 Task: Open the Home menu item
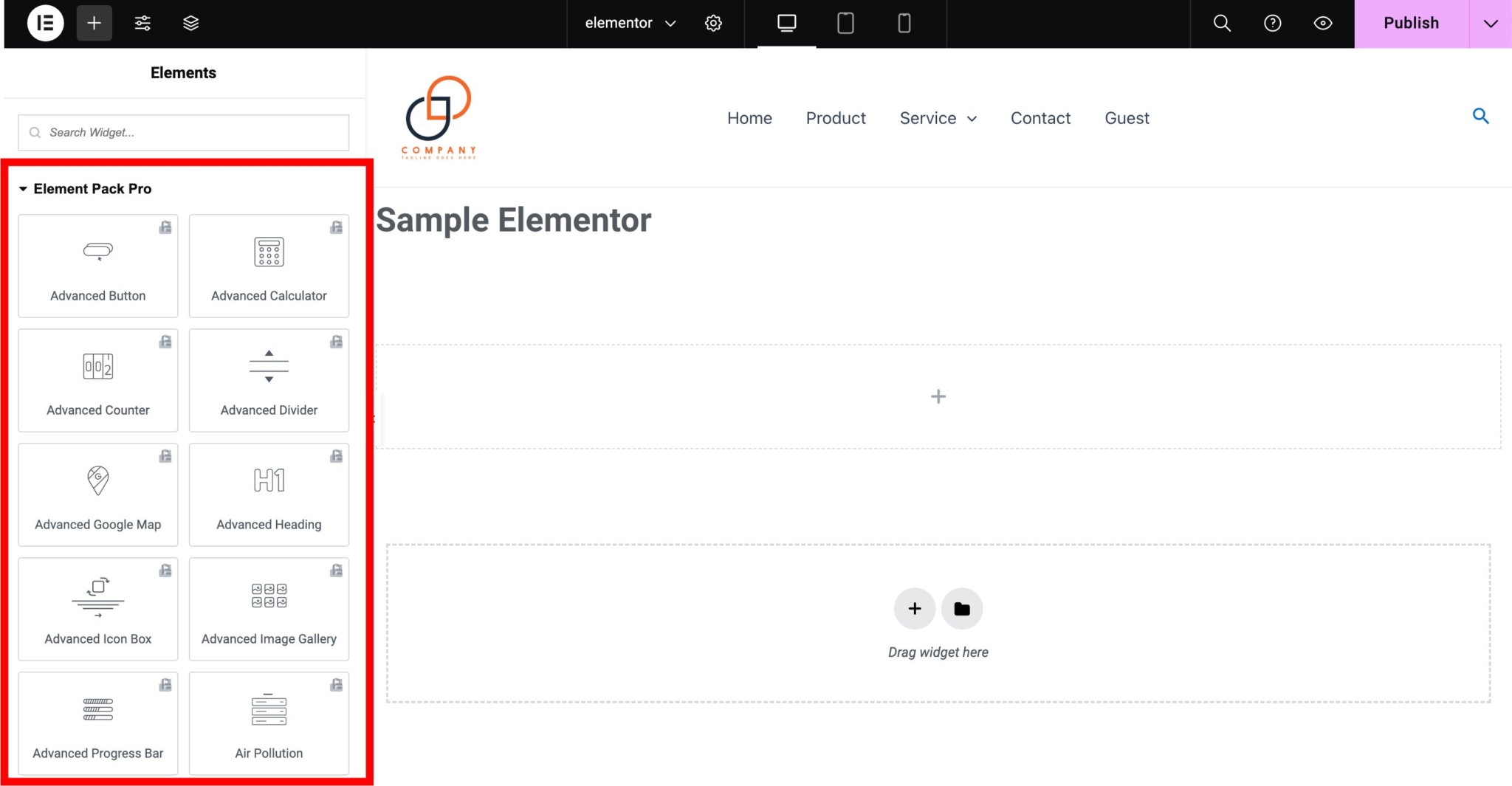749,118
